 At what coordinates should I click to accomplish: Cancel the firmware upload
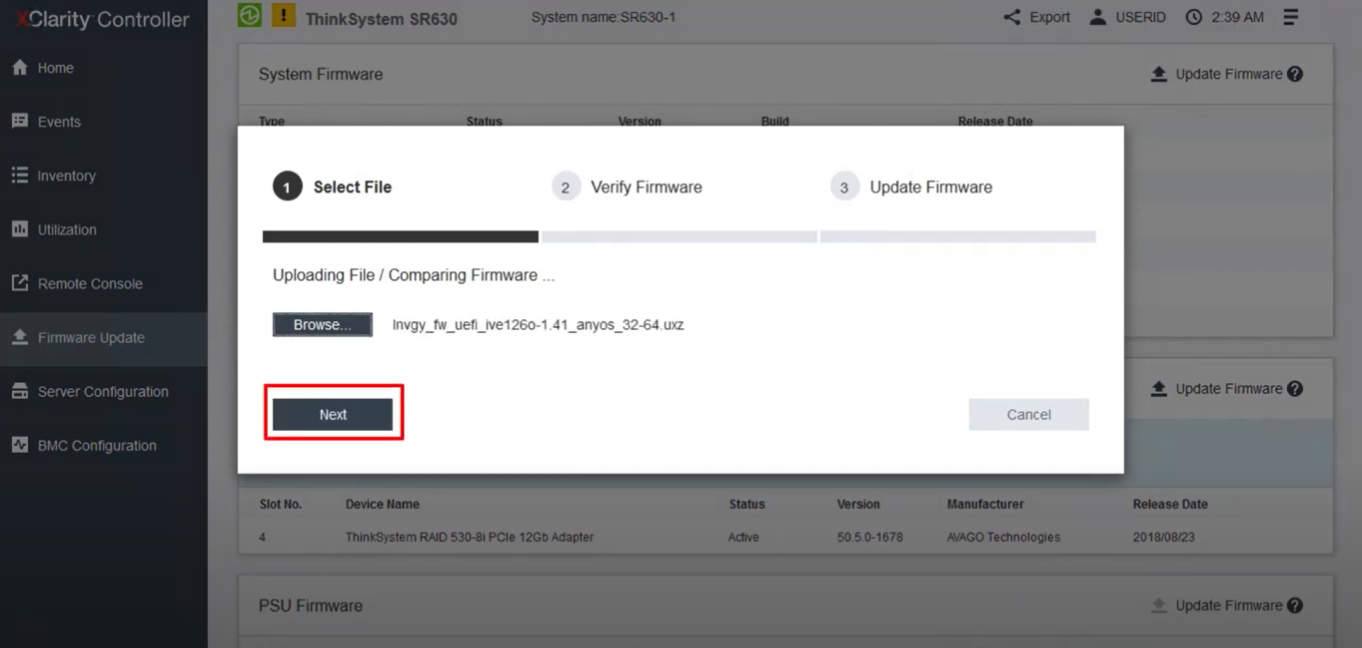click(1028, 414)
